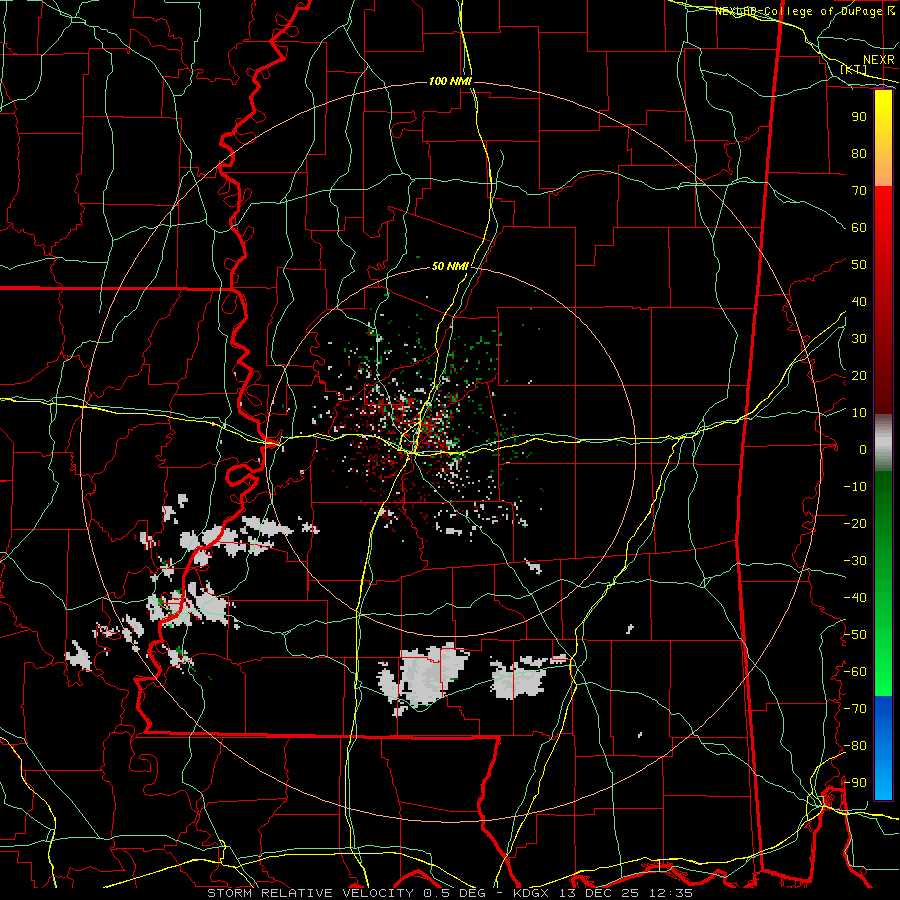Image resolution: width=900 pixels, height=900 pixels.
Task: Select the gray zero segment of color bar
Action: tap(883, 443)
